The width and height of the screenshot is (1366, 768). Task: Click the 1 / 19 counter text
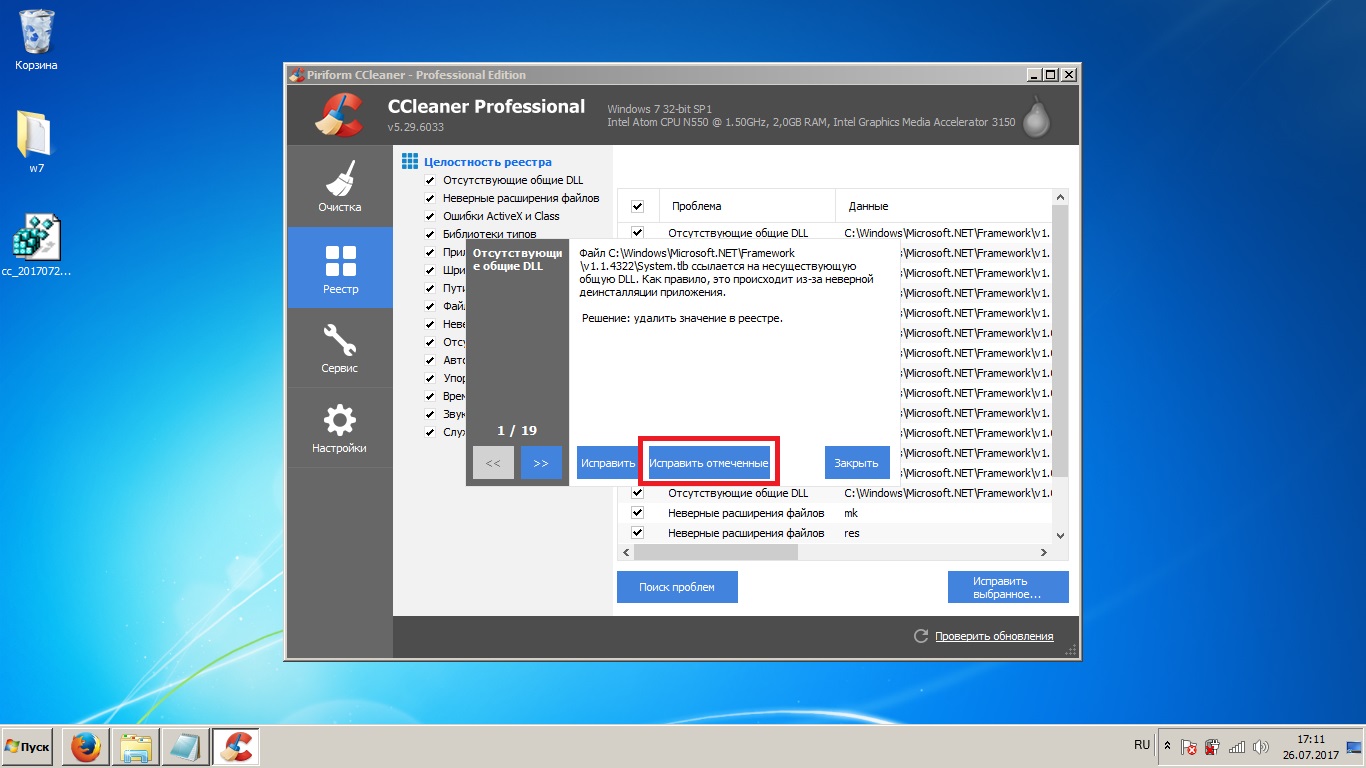[517, 430]
